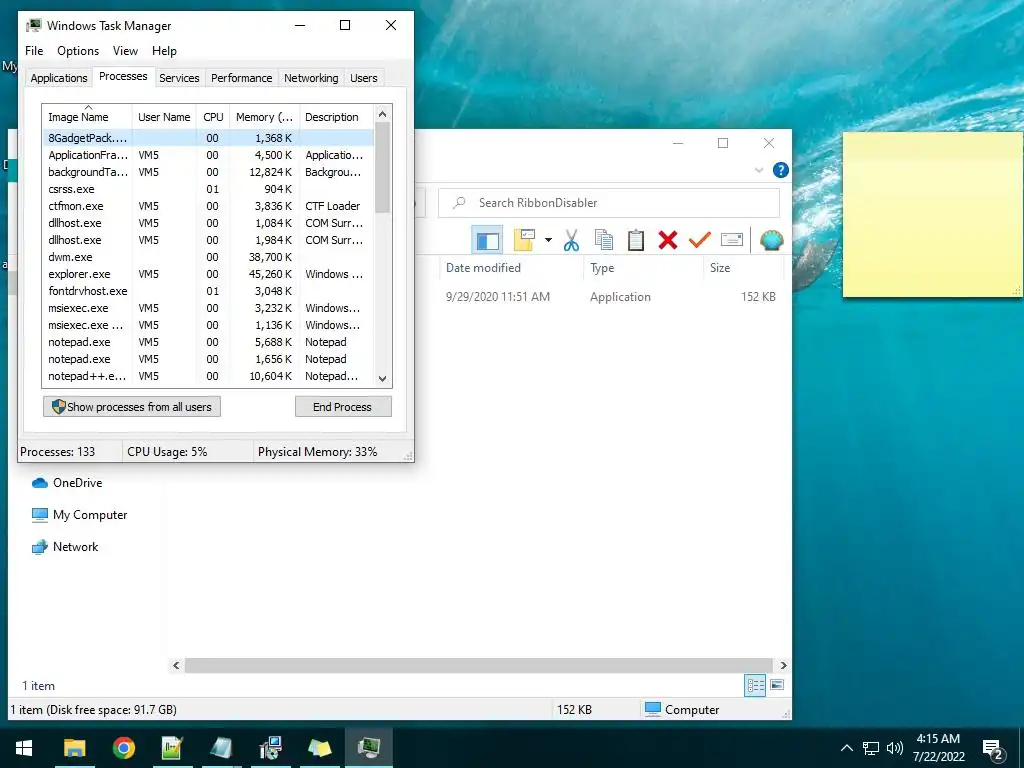Click Show processes from all users
Image resolution: width=1024 pixels, height=768 pixels.
pos(132,407)
